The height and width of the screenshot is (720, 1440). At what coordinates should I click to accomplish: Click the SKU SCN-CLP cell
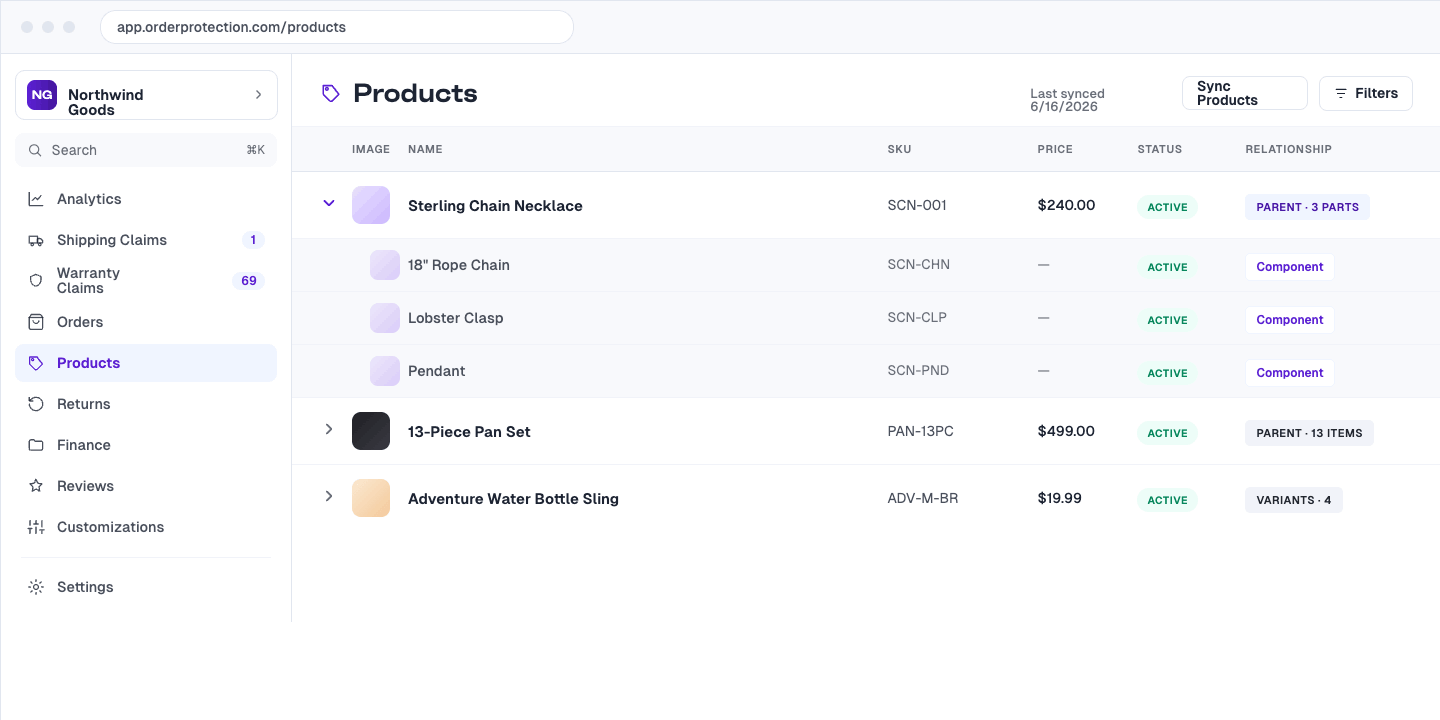tap(917, 318)
